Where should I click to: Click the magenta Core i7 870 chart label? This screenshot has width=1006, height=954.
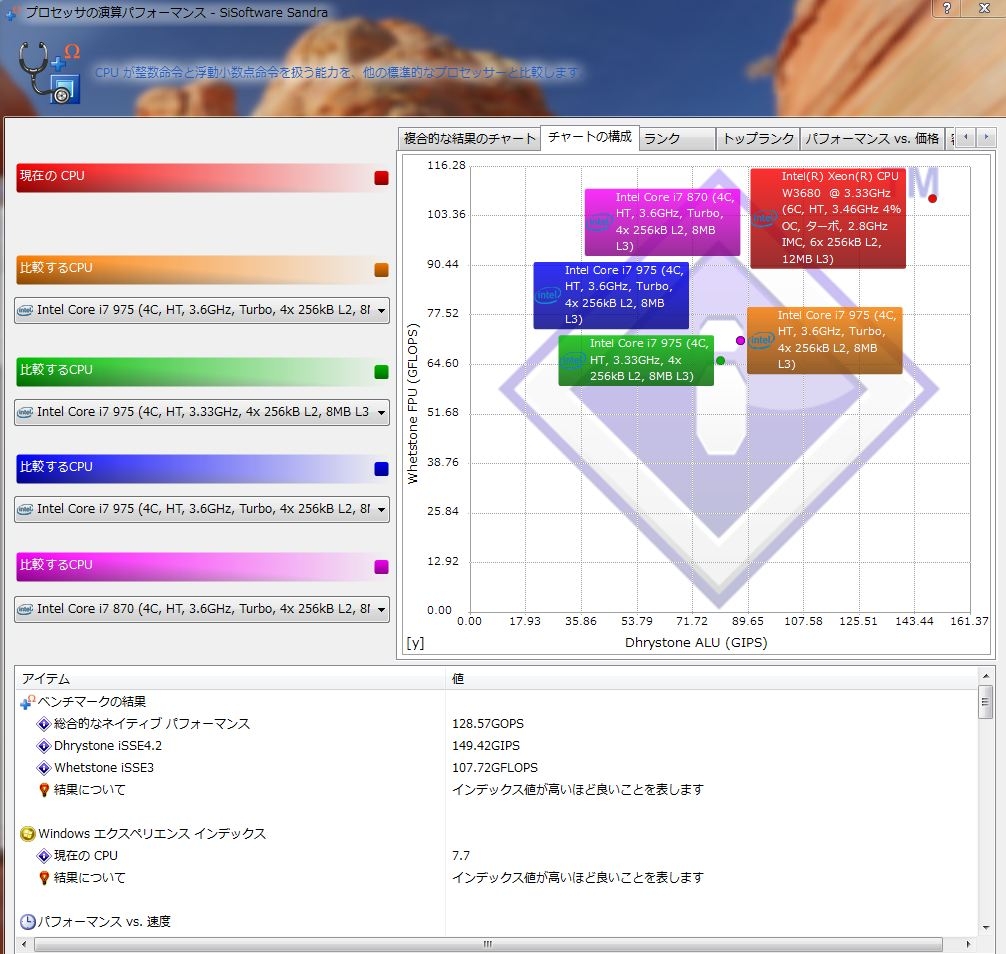pyautogui.click(x=662, y=222)
